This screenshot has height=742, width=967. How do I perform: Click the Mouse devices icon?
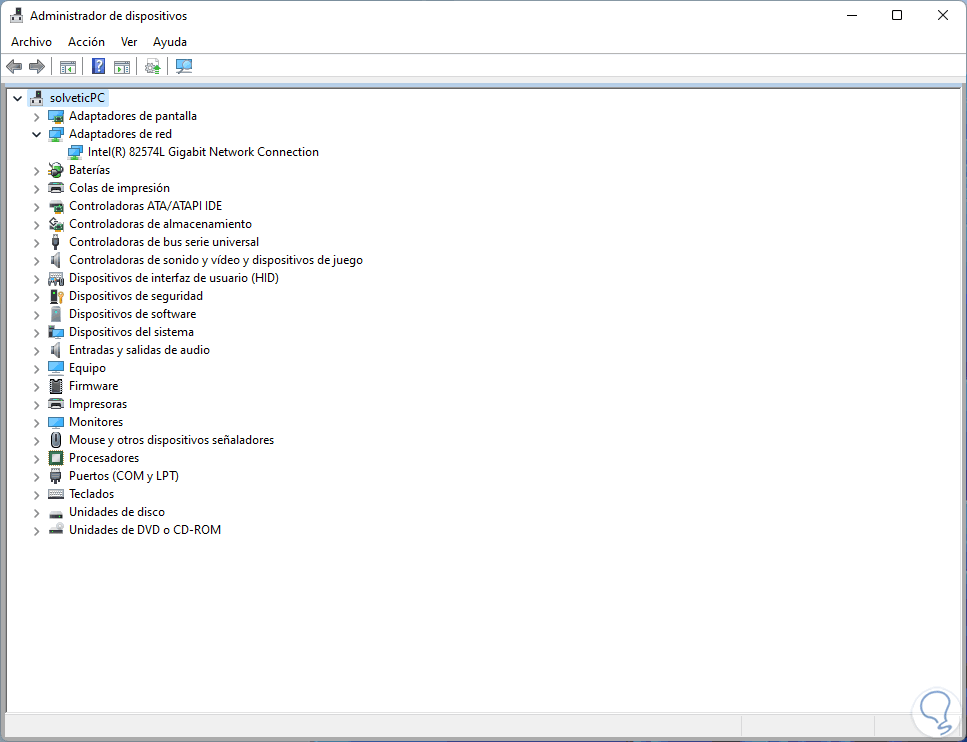[56, 440]
